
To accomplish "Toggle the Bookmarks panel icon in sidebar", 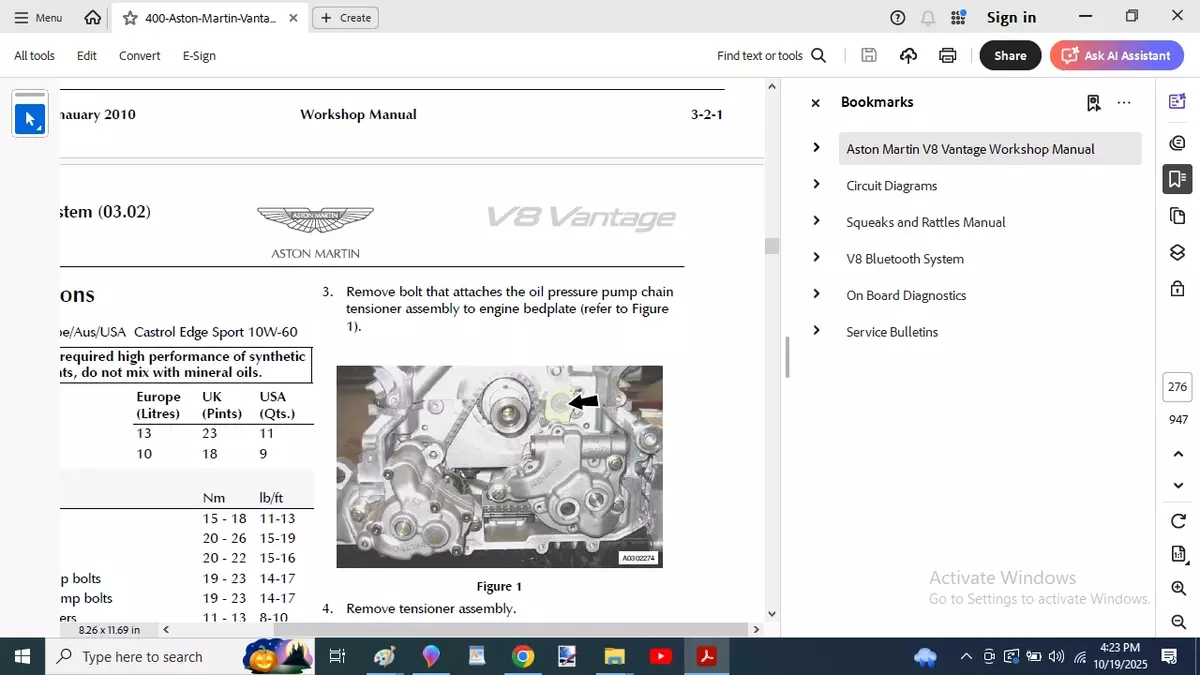I will pos(1177,179).
